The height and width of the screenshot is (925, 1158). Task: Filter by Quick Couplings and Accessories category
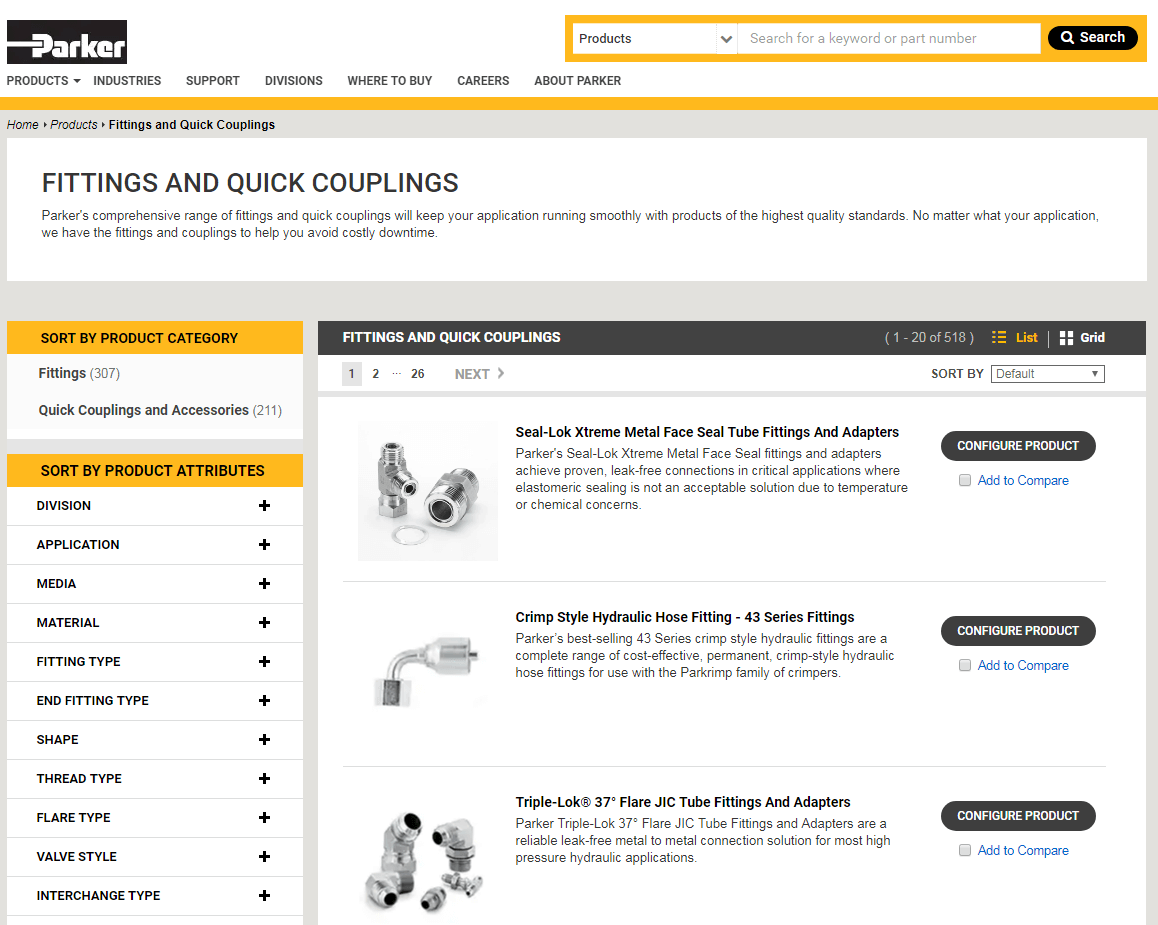pos(160,410)
